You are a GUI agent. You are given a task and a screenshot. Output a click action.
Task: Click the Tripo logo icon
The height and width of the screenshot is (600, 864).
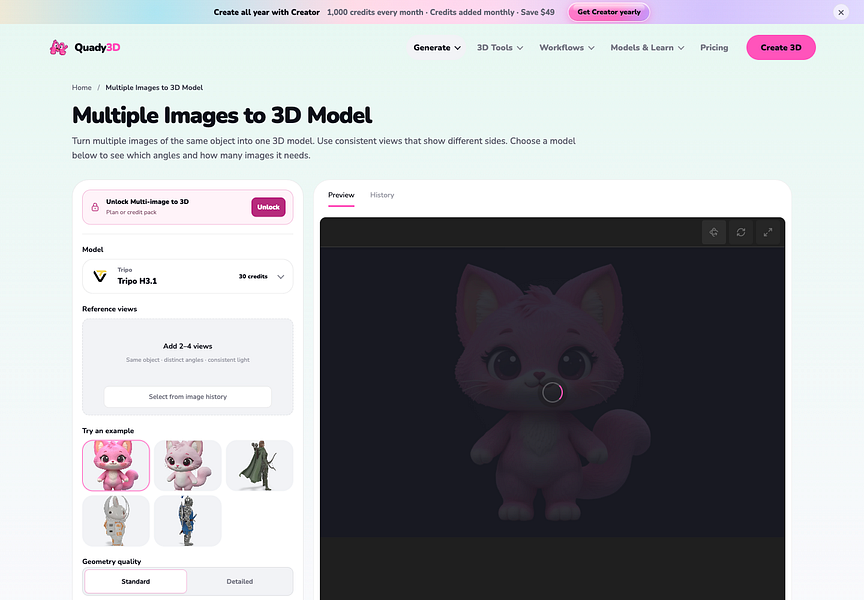(x=100, y=276)
